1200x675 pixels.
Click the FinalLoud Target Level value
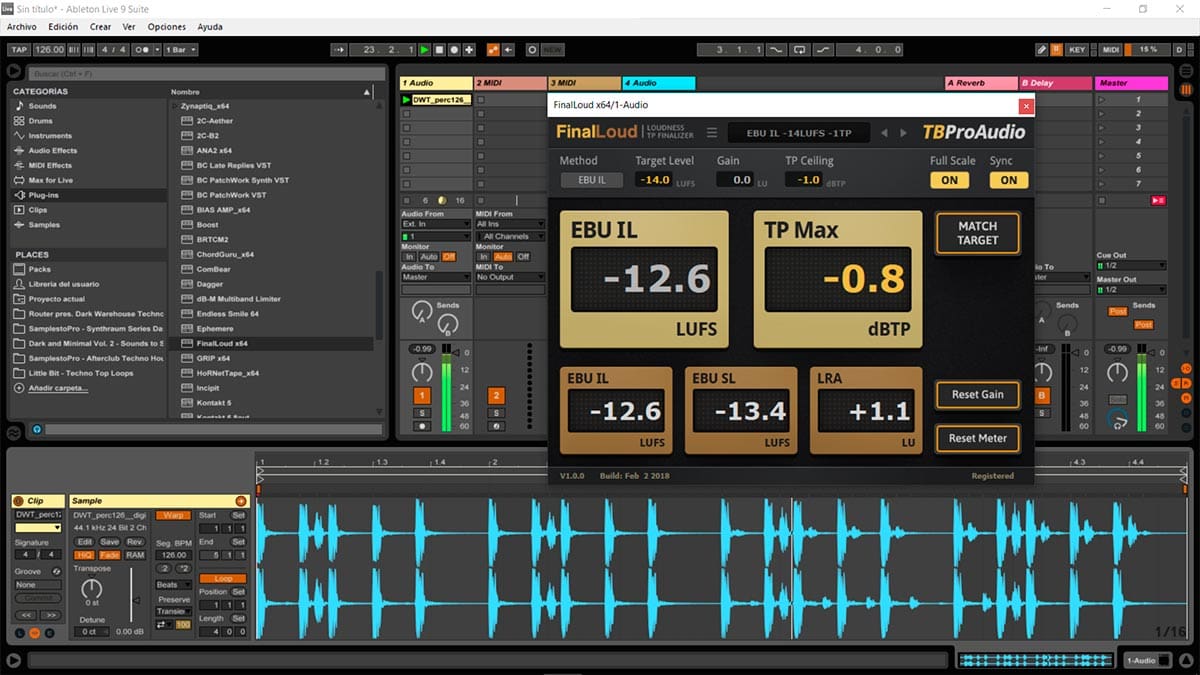(654, 180)
